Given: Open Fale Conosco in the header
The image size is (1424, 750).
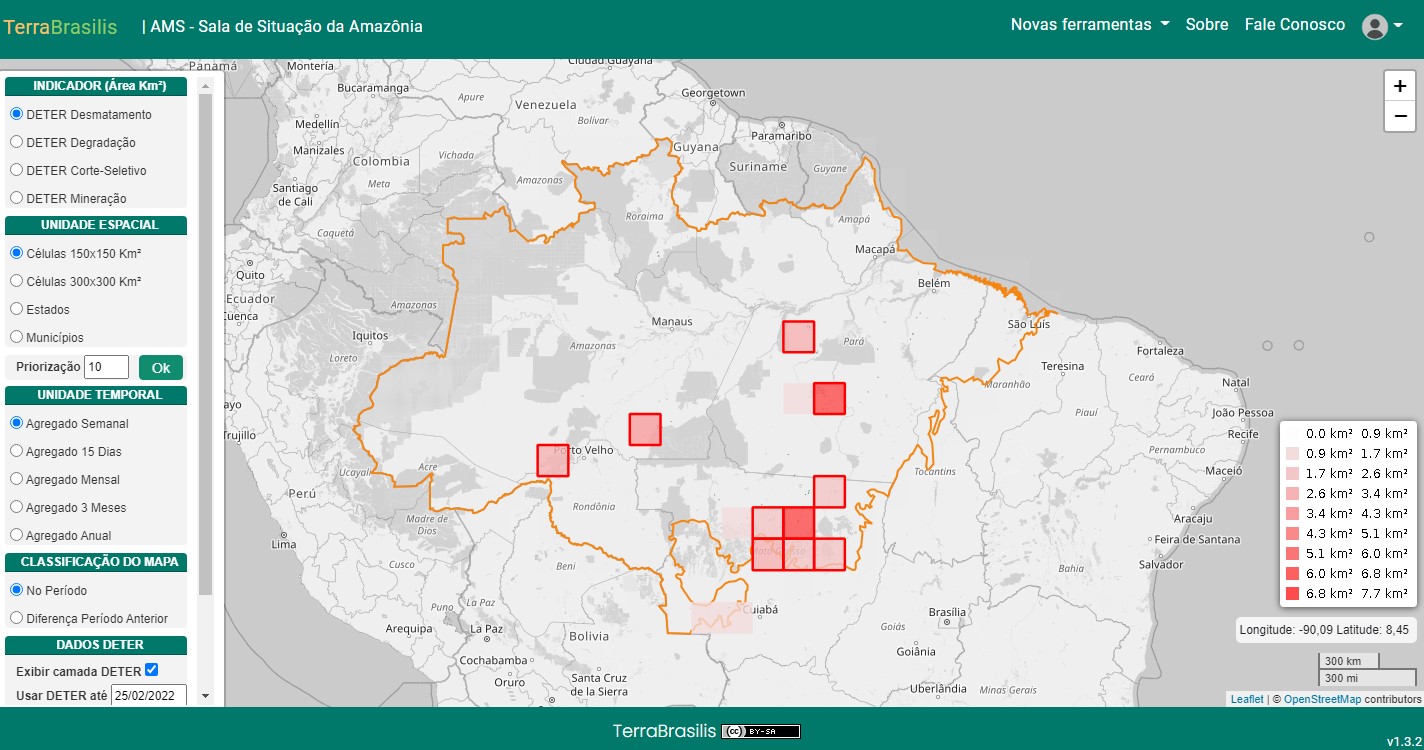Looking at the screenshot, I should (x=1295, y=25).
